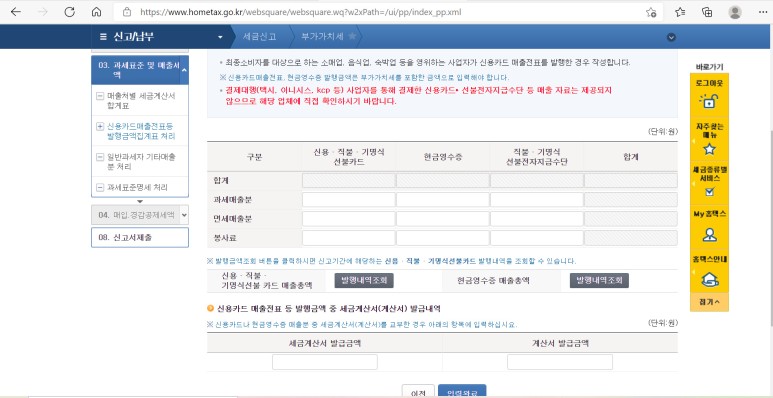The width and height of the screenshot is (773, 398).
Task: Open 매출처별 세금계산서 합계표 menu item
Action: pyautogui.click(x=141, y=101)
